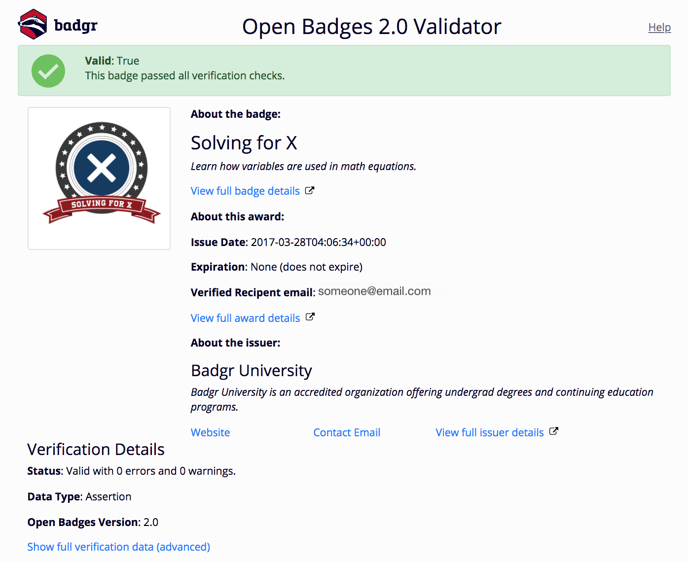Screen dimensions: 688x562
Task: Click the Open Badges Version 2.0 line
Action: pyautogui.click(x=93, y=522)
